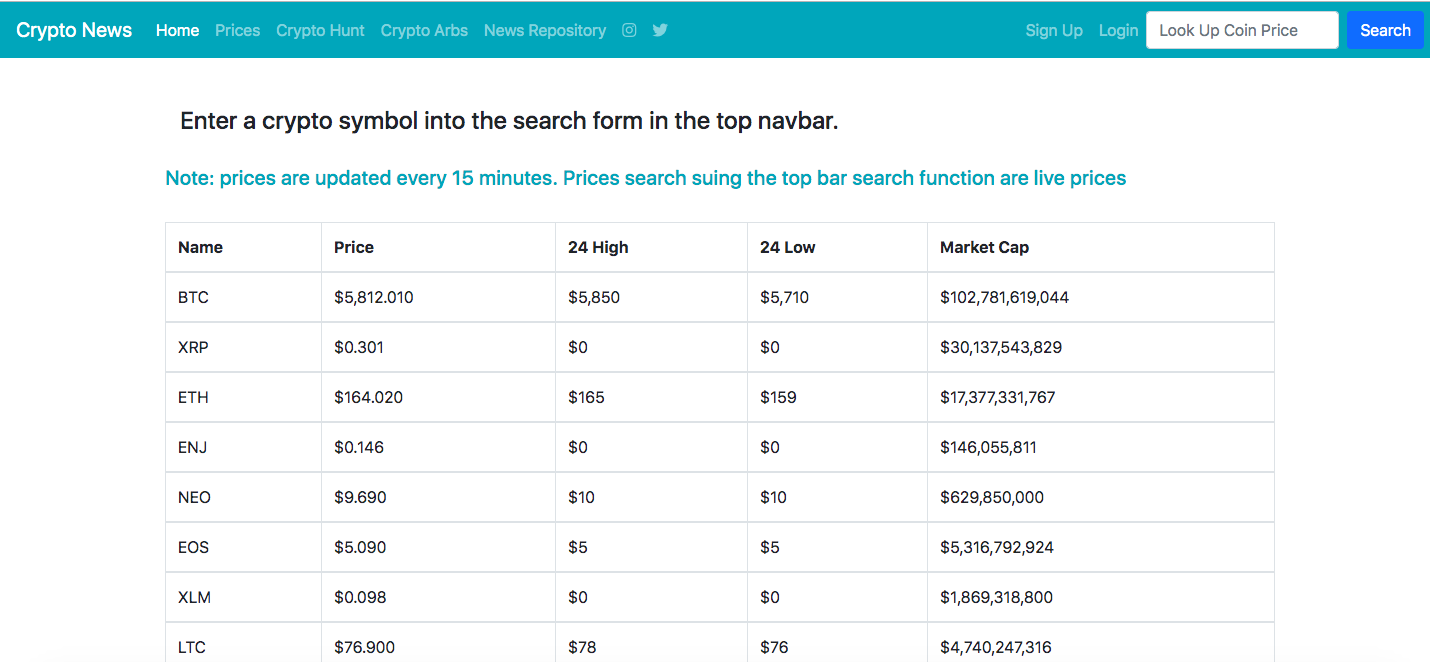Select the 24 Low column header
Screen dimensions: 1430x662
coord(837,247)
